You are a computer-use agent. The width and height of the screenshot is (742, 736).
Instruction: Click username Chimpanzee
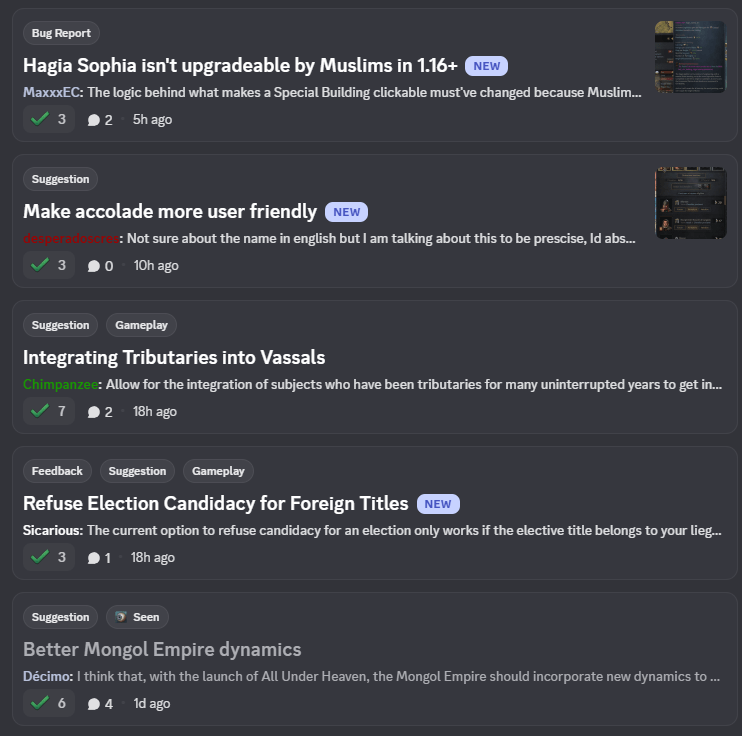tap(60, 384)
